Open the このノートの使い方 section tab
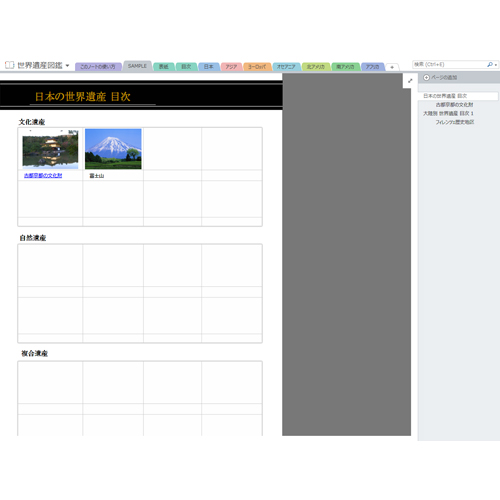The image size is (500, 500). click(98, 67)
